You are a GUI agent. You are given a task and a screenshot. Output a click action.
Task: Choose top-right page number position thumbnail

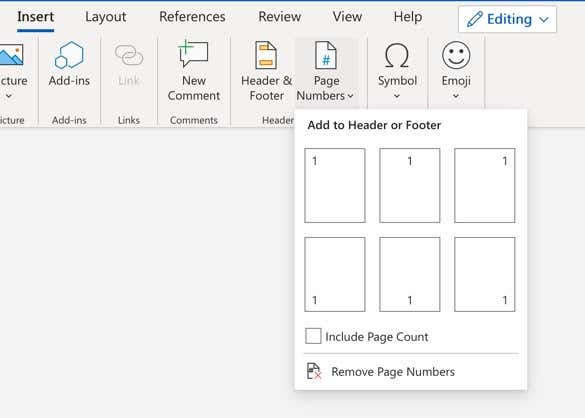tap(485, 185)
